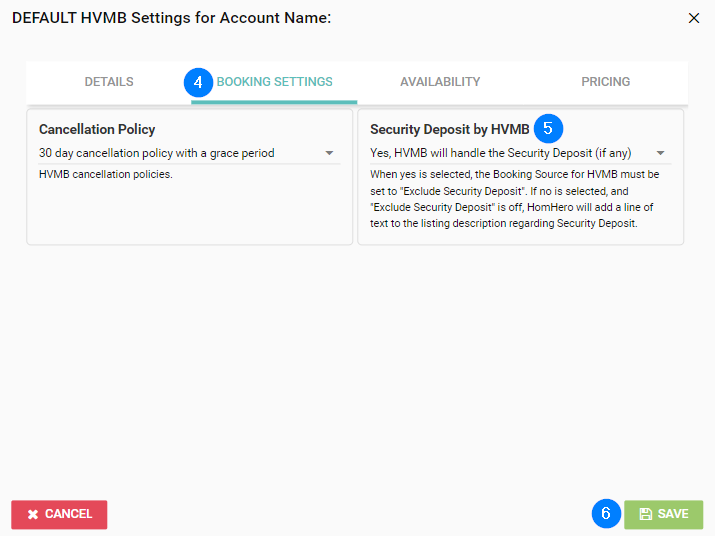The height and width of the screenshot is (536, 715).
Task: Click the 'HVMB cancellation policies.' helper text
Action: (x=106, y=175)
